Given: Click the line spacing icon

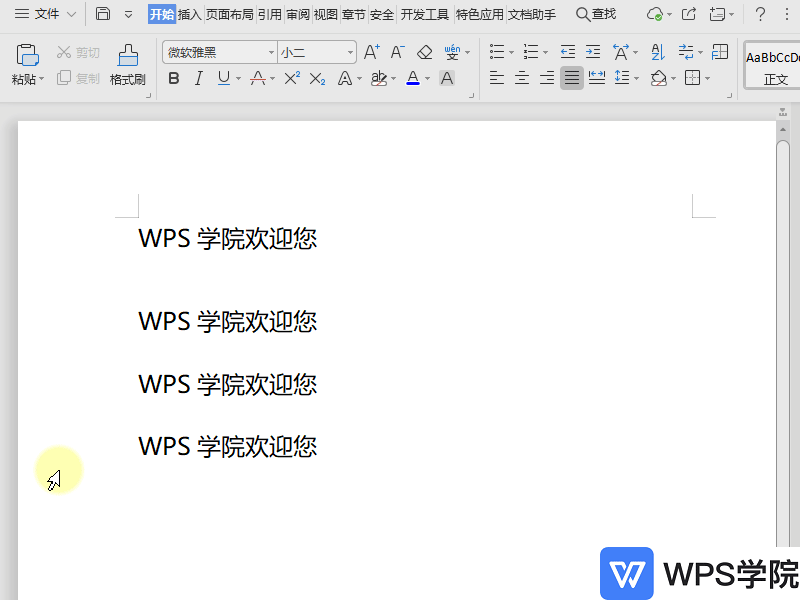Looking at the screenshot, I should [622, 79].
